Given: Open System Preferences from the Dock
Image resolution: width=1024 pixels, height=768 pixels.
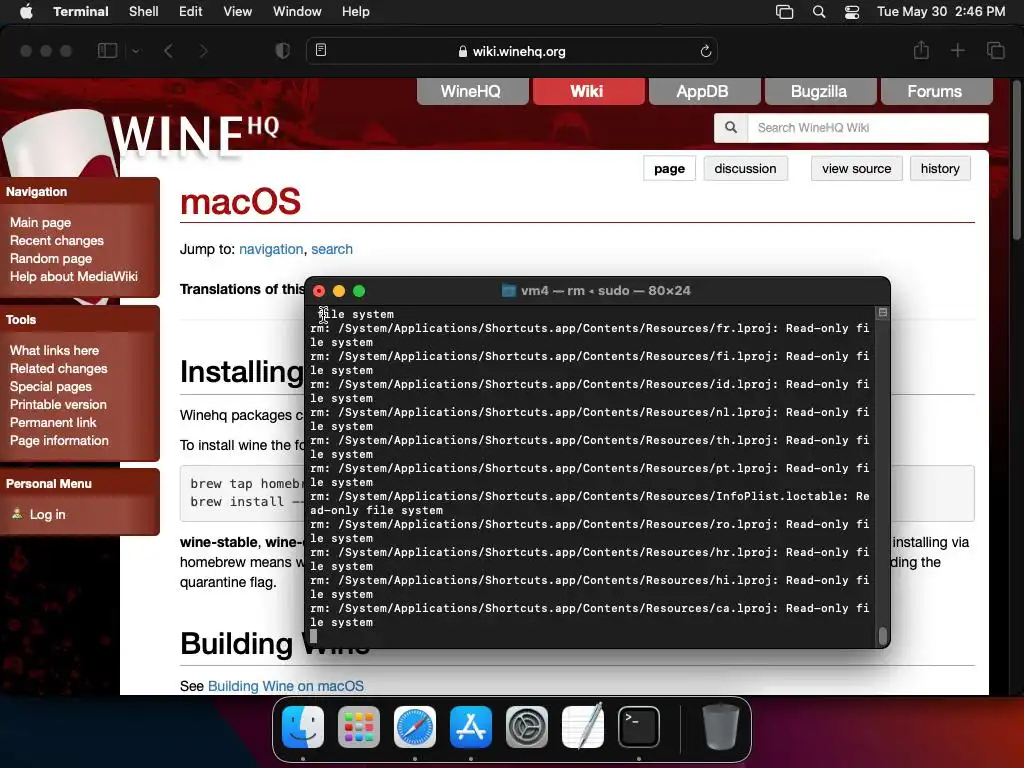Looking at the screenshot, I should coord(527,727).
